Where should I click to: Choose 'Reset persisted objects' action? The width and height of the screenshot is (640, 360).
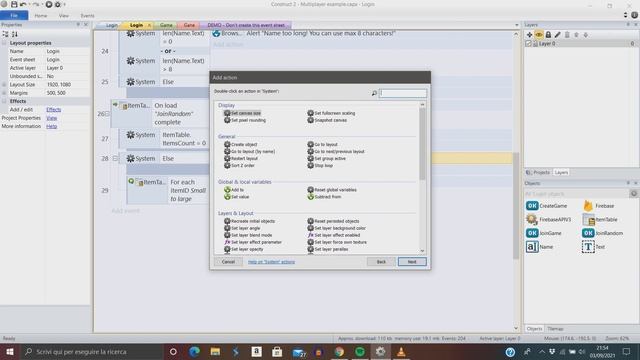tap(333, 221)
